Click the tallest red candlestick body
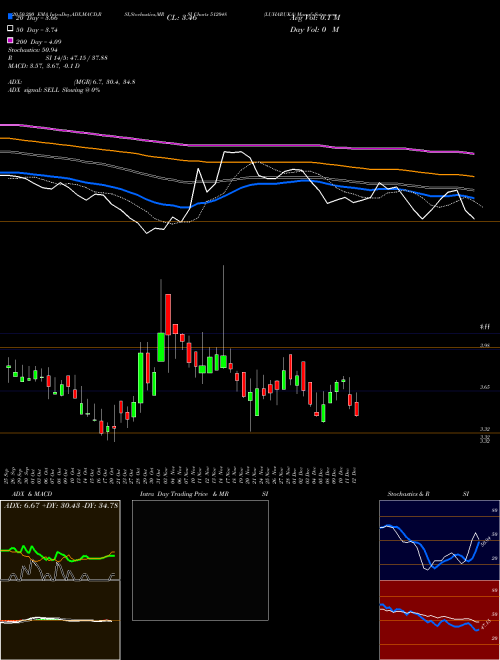The image size is (500, 660). click(168, 314)
